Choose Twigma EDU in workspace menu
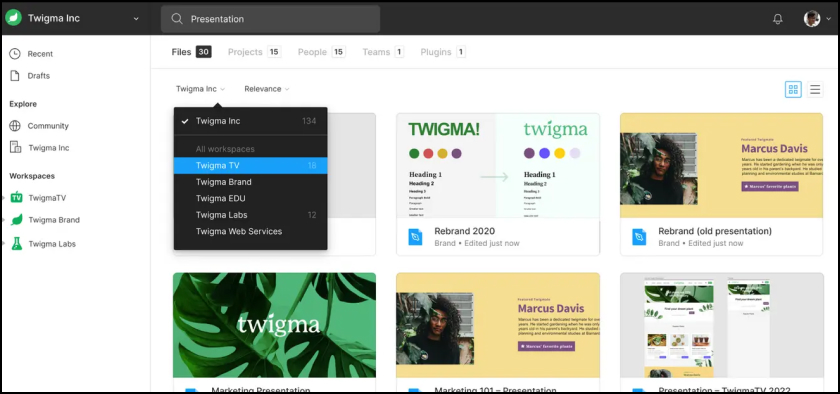The height and width of the screenshot is (394, 840). click(250, 198)
